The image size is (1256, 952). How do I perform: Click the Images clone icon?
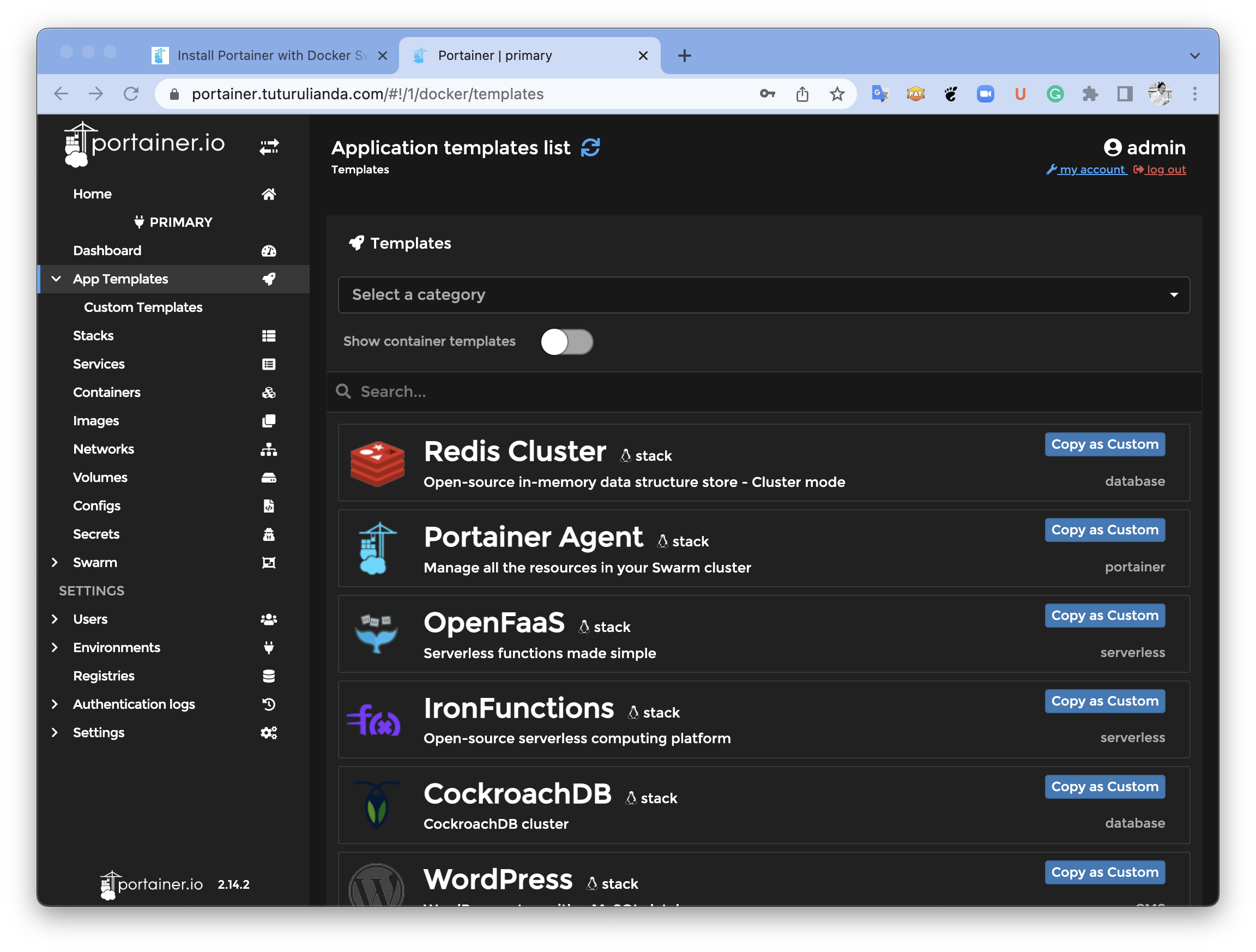coord(269,421)
